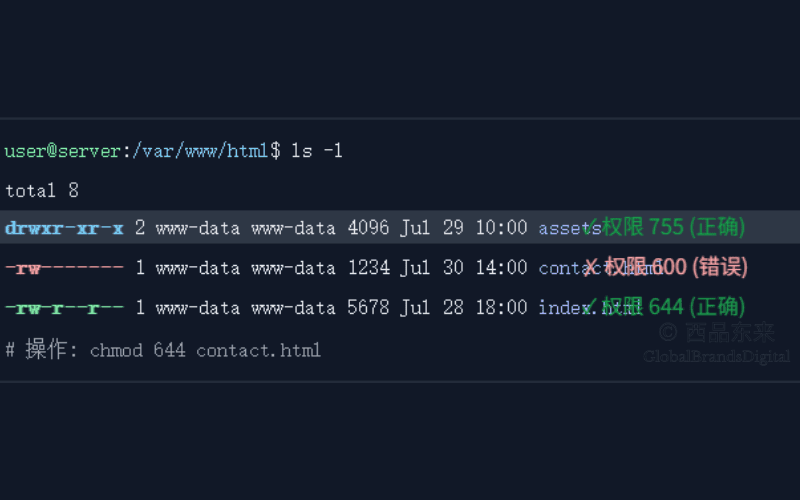800x500 pixels.
Task: Click the /var/www/html path in prompt
Action: click(x=200, y=151)
